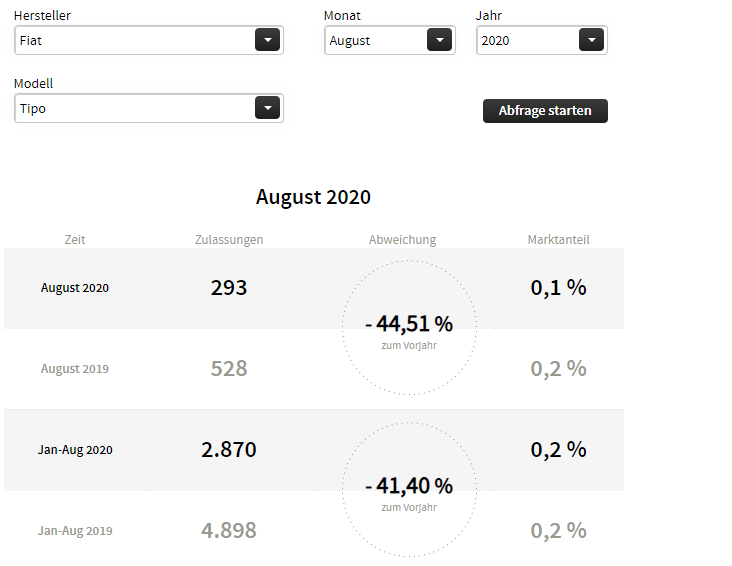Select the August 2019 row label
732x566 pixels.
pos(75,369)
